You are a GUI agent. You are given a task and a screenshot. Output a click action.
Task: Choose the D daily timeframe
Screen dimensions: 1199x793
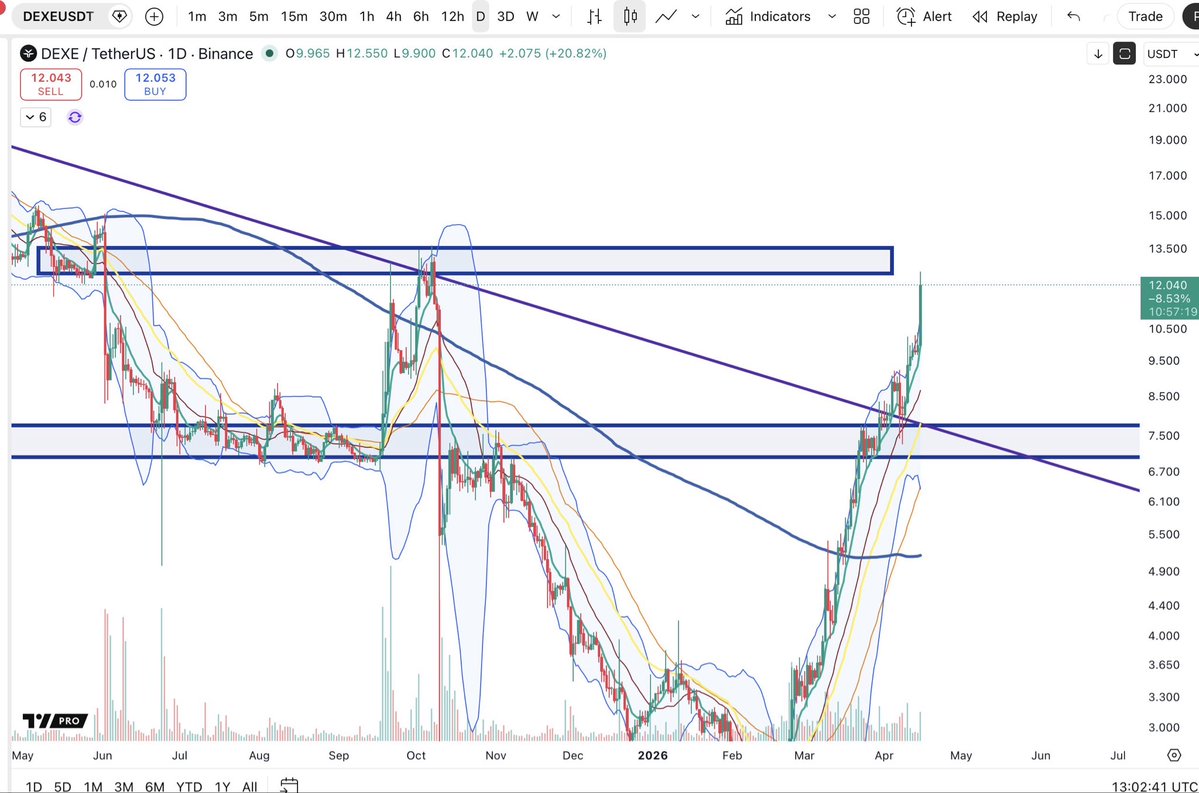[480, 16]
